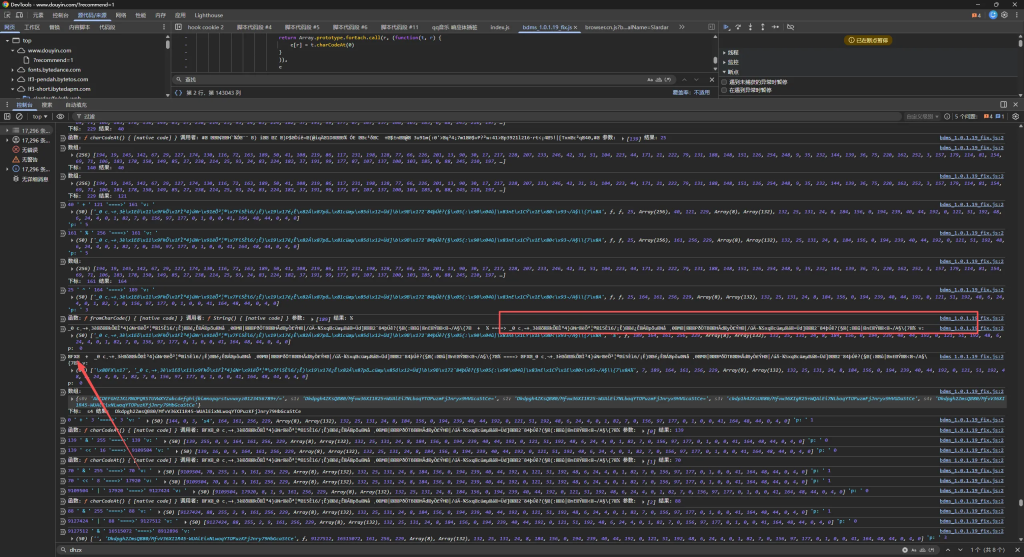Click the step over function icon
This screenshot has height=557, width=1024.
pos(740,27)
